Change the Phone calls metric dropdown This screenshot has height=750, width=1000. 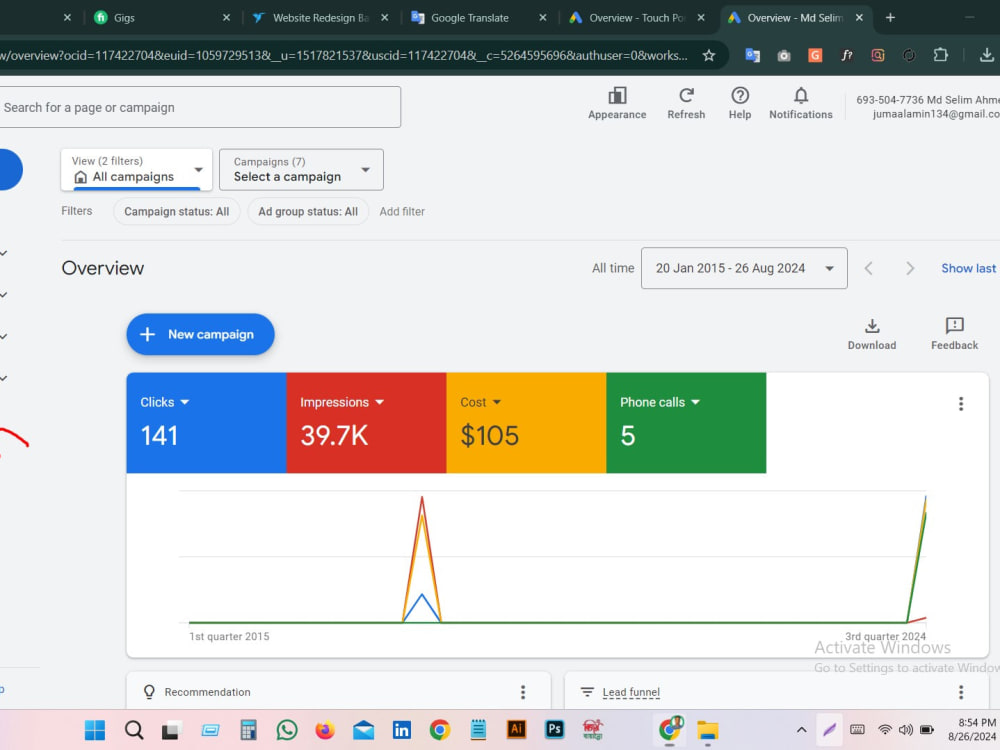(x=660, y=402)
